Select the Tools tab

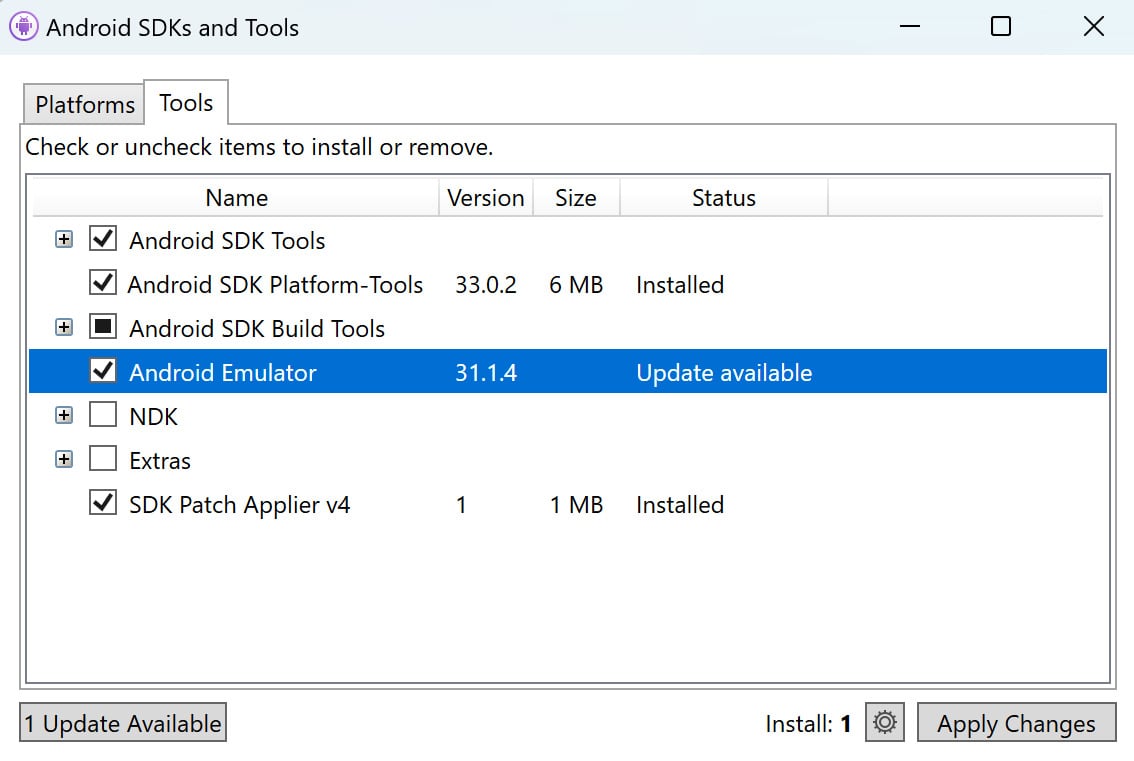coord(186,103)
